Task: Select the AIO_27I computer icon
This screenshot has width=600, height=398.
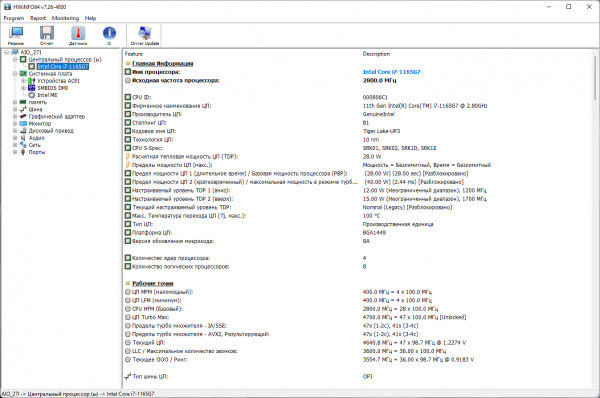Action: (15, 52)
